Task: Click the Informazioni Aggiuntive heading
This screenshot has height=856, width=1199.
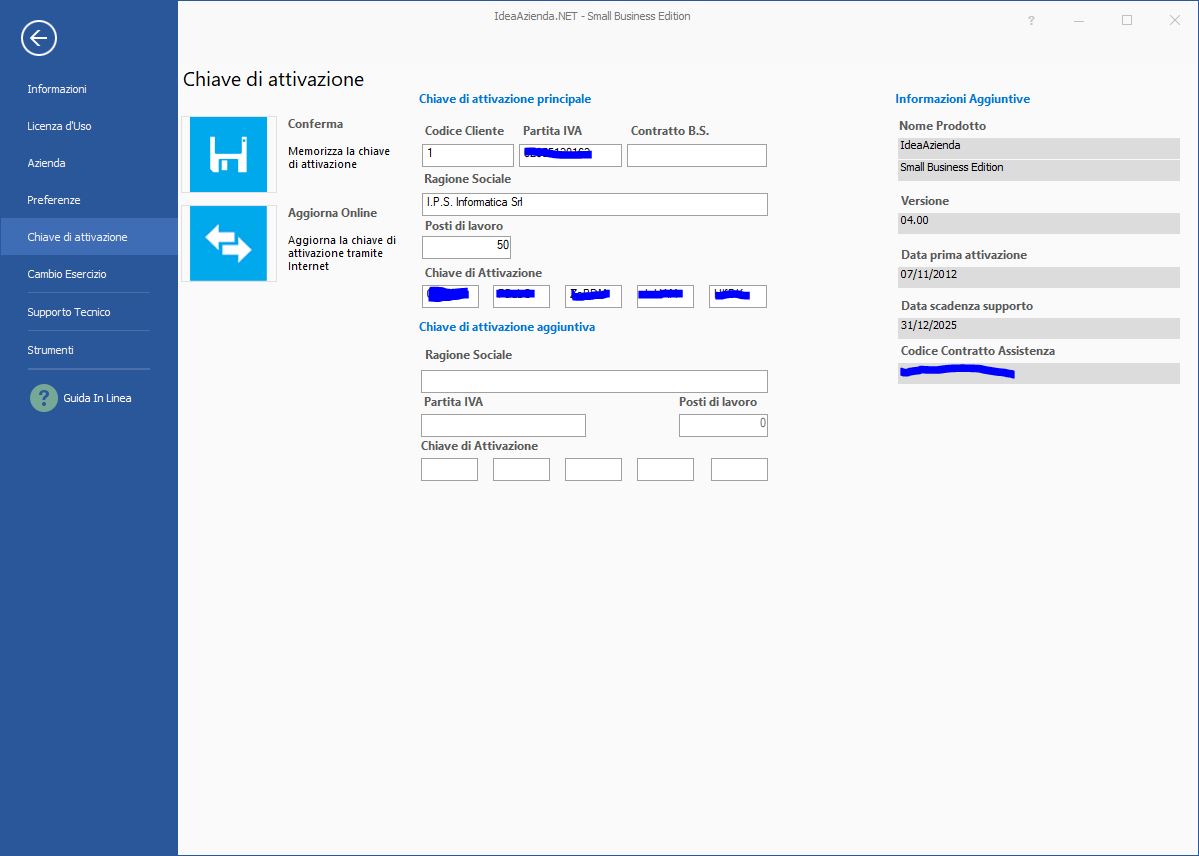Action: 963,99
